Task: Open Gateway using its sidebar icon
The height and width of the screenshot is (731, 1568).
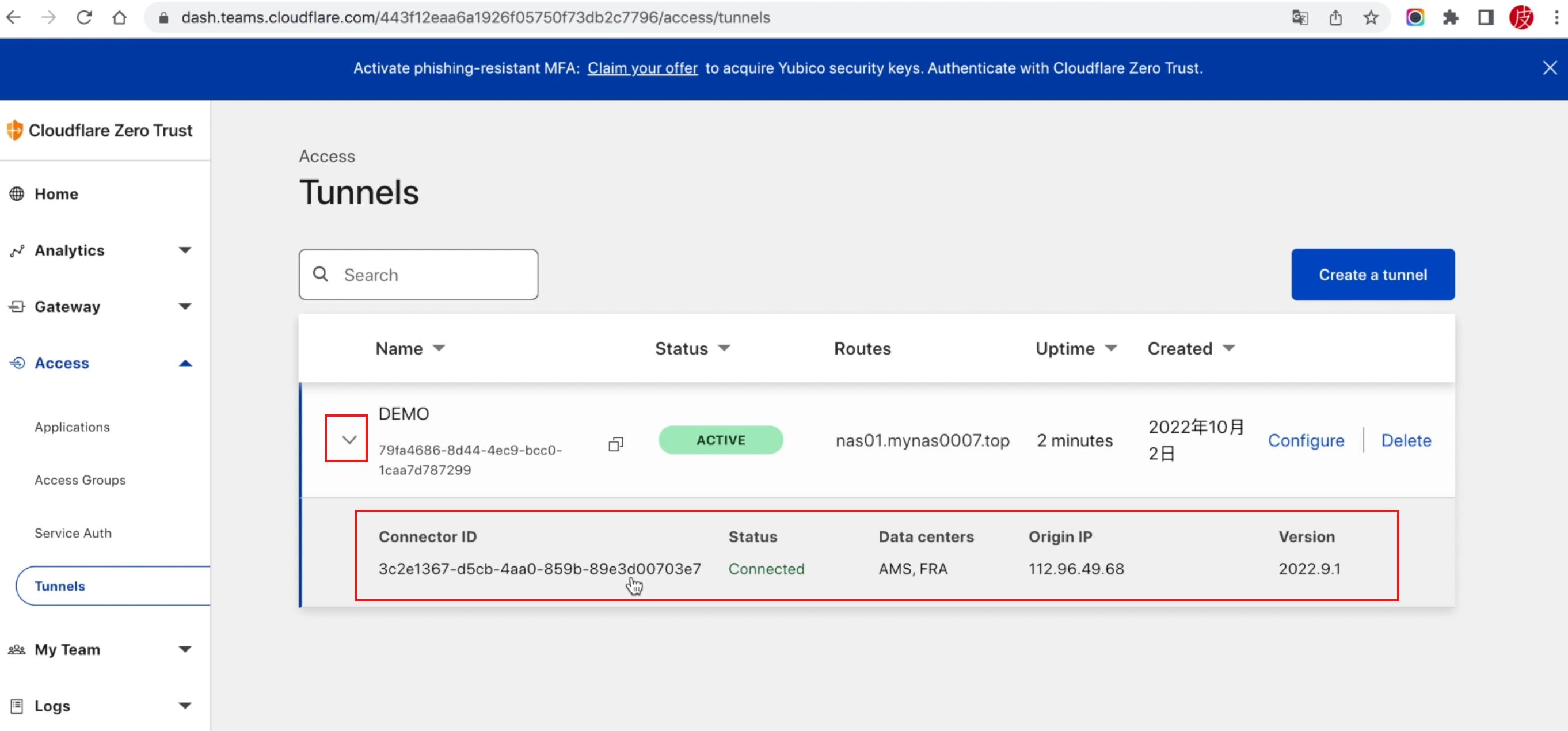Action: click(17, 307)
